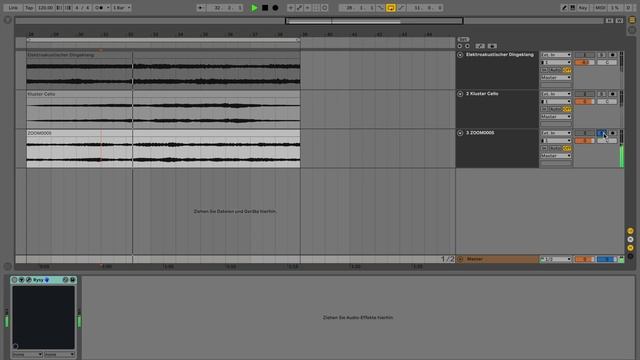640x360 pixels.
Task: Toggle In/Out section show button
Action: tap(630, 231)
